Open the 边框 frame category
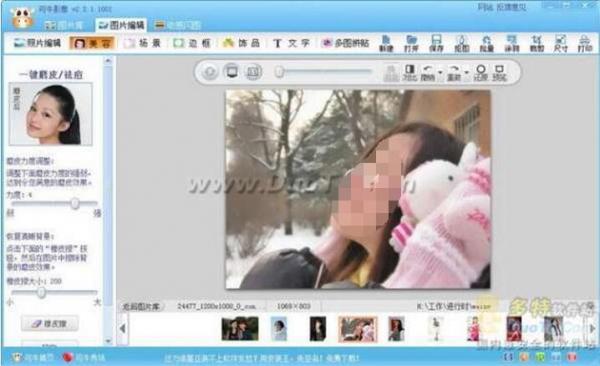The image size is (600, 366). coord(192,43)
